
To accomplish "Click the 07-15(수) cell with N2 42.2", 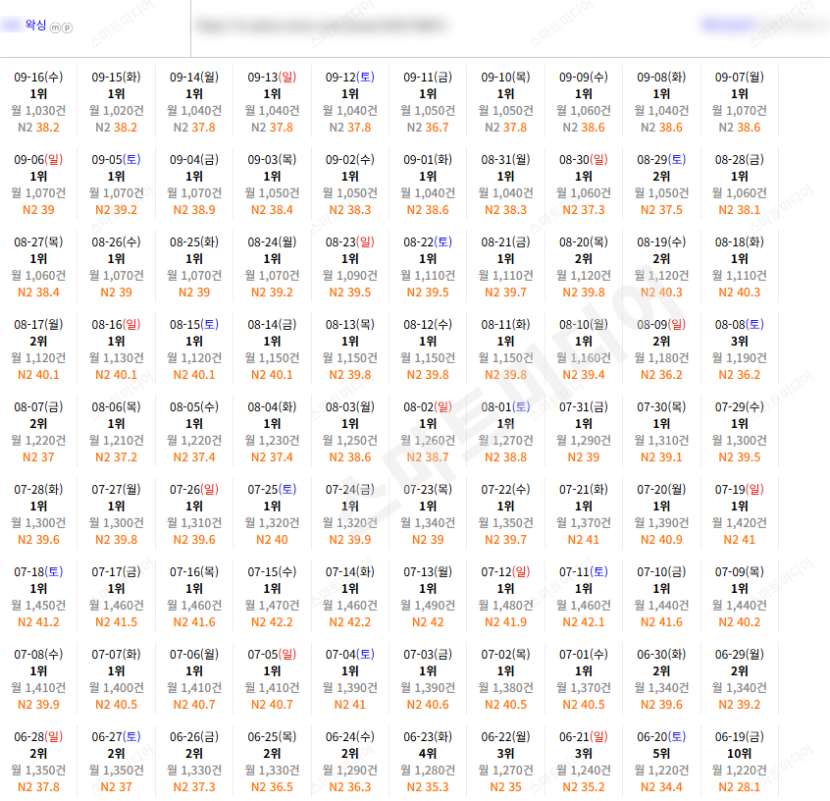I will [272, 597].
